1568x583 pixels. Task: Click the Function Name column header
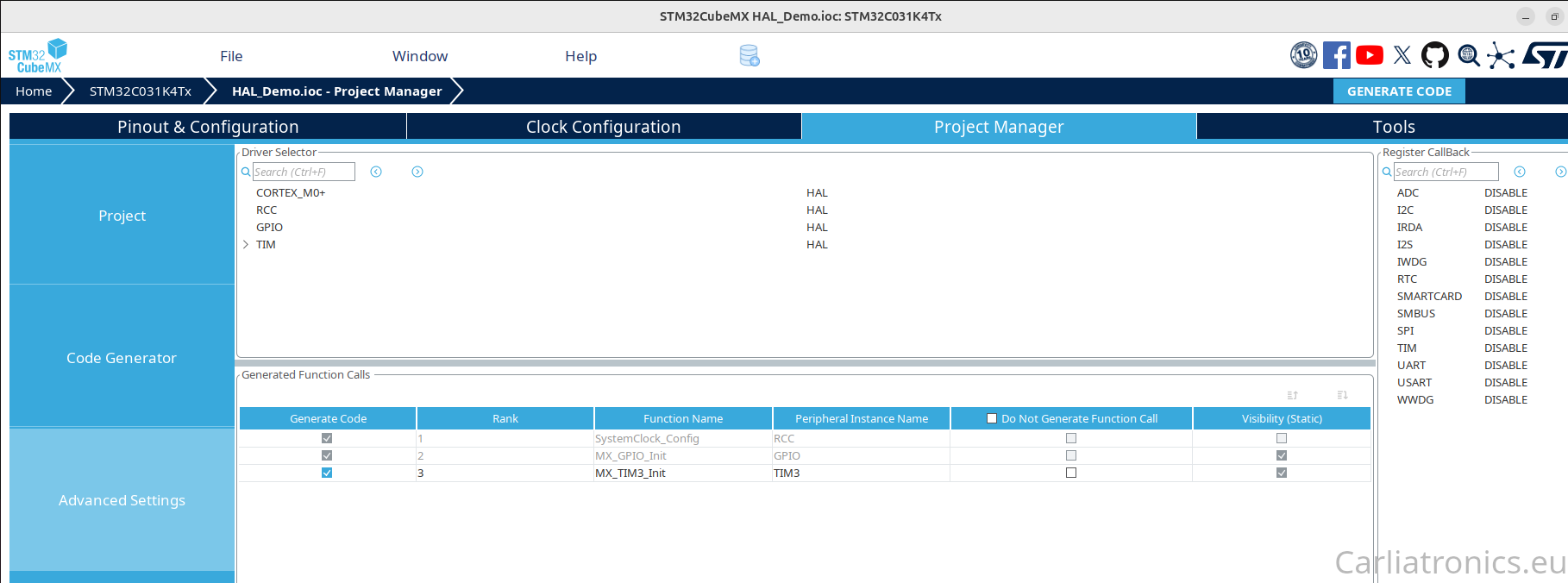683,418
